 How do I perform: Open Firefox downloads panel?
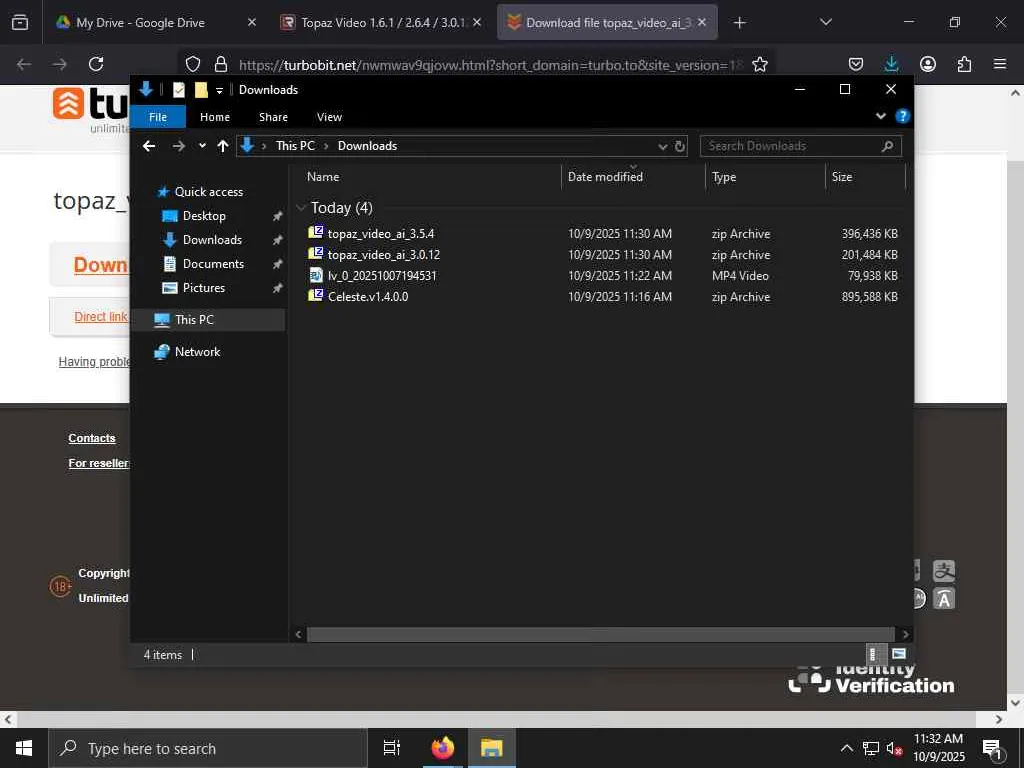pyautogui.click(x=891, y=64)
